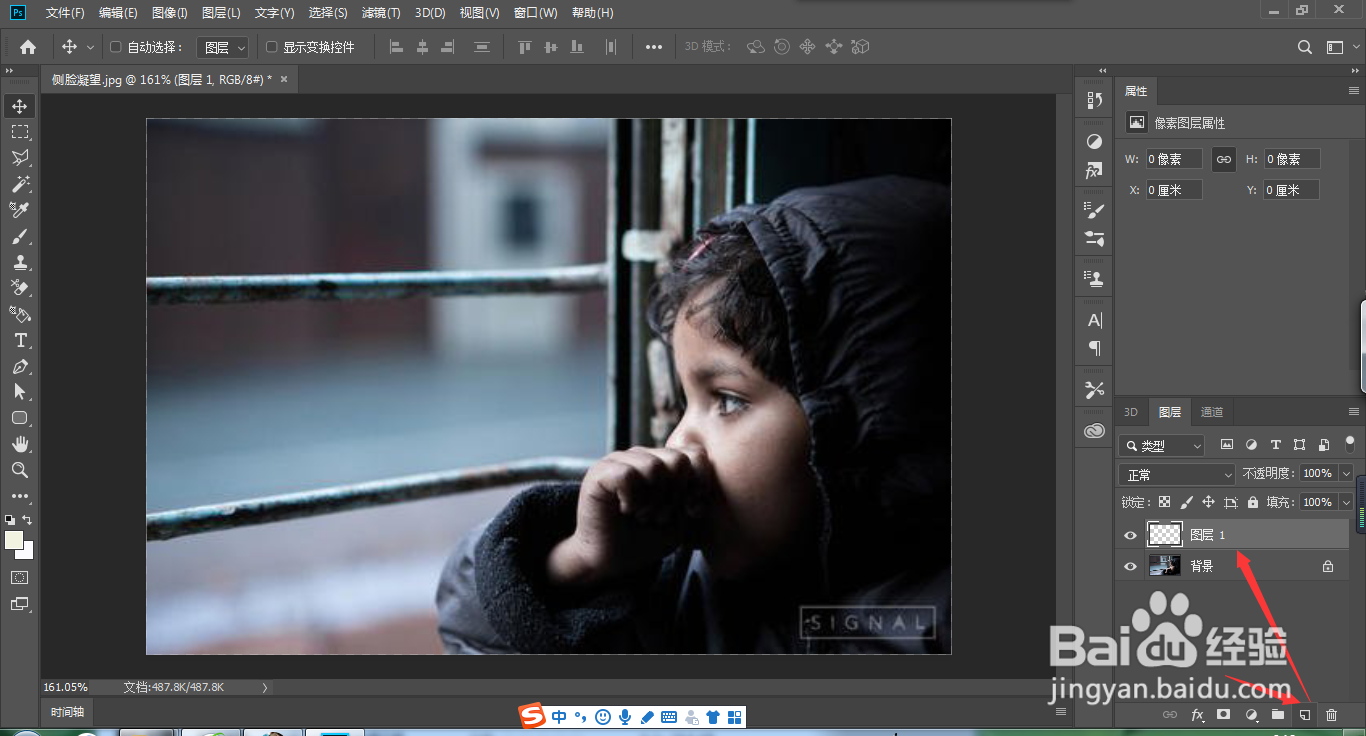This screenshot has width=1366, height=736.
Task: Change the screen mode
Action: [x=20, y=603]
